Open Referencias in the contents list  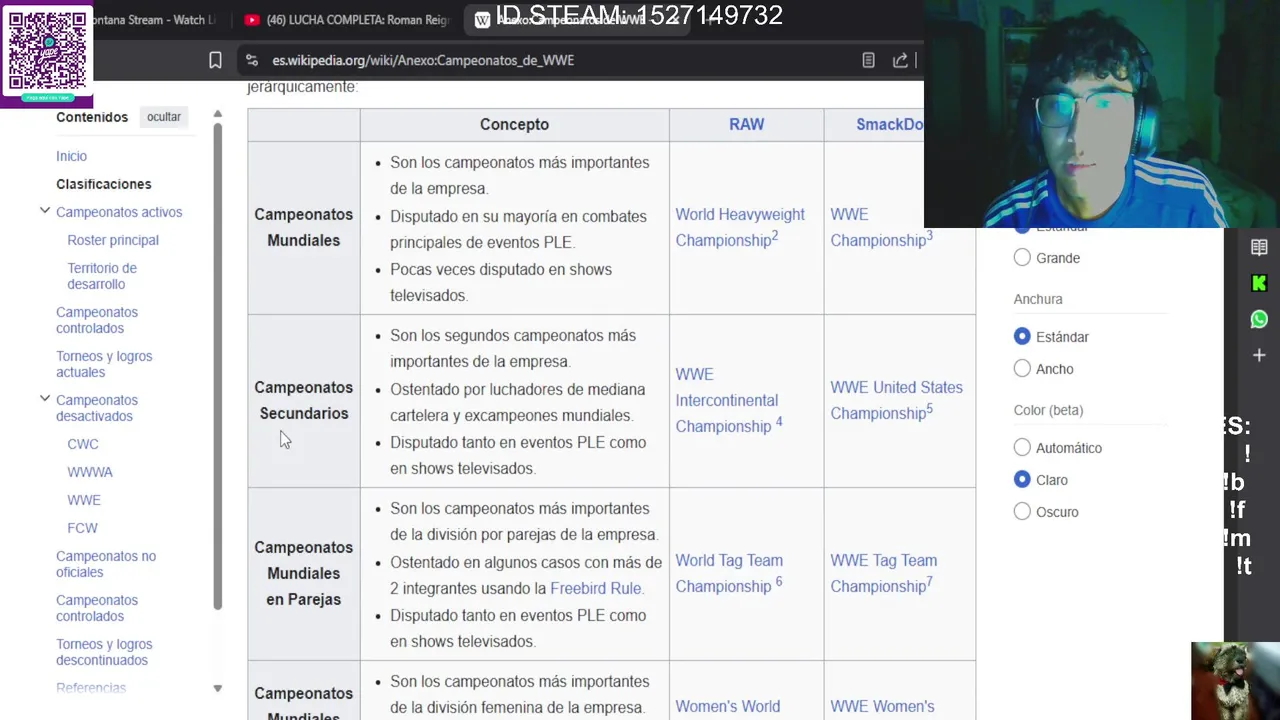tap(91, 688)
